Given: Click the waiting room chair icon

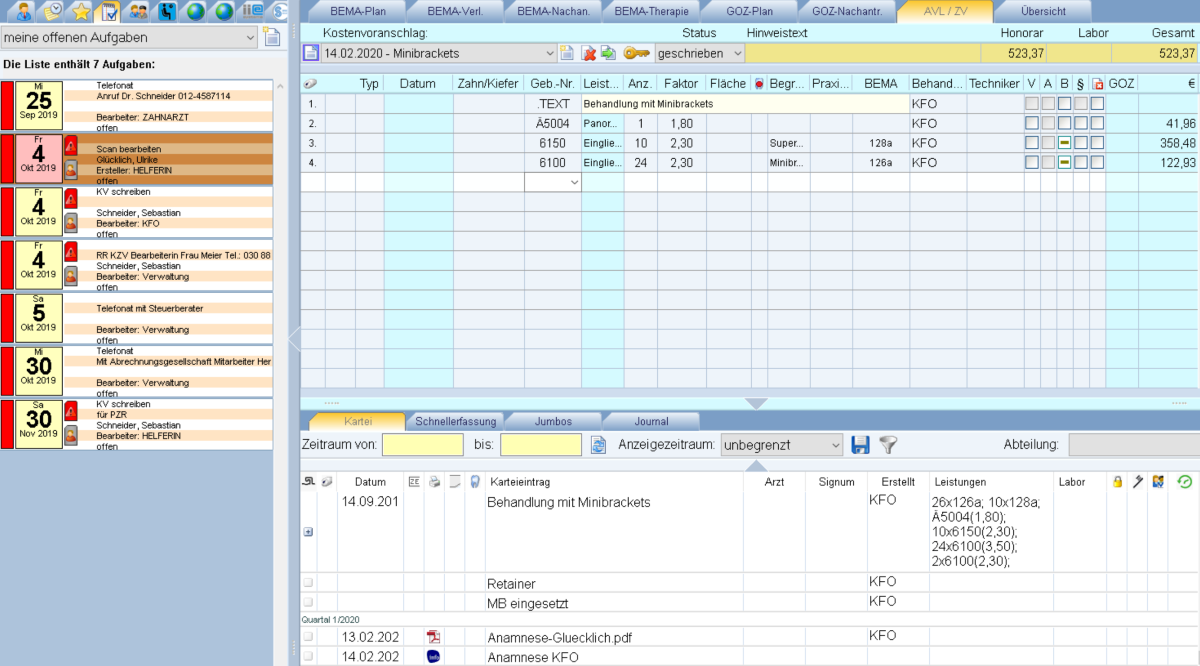Looking at the screenshot, I should pos(167,12).
